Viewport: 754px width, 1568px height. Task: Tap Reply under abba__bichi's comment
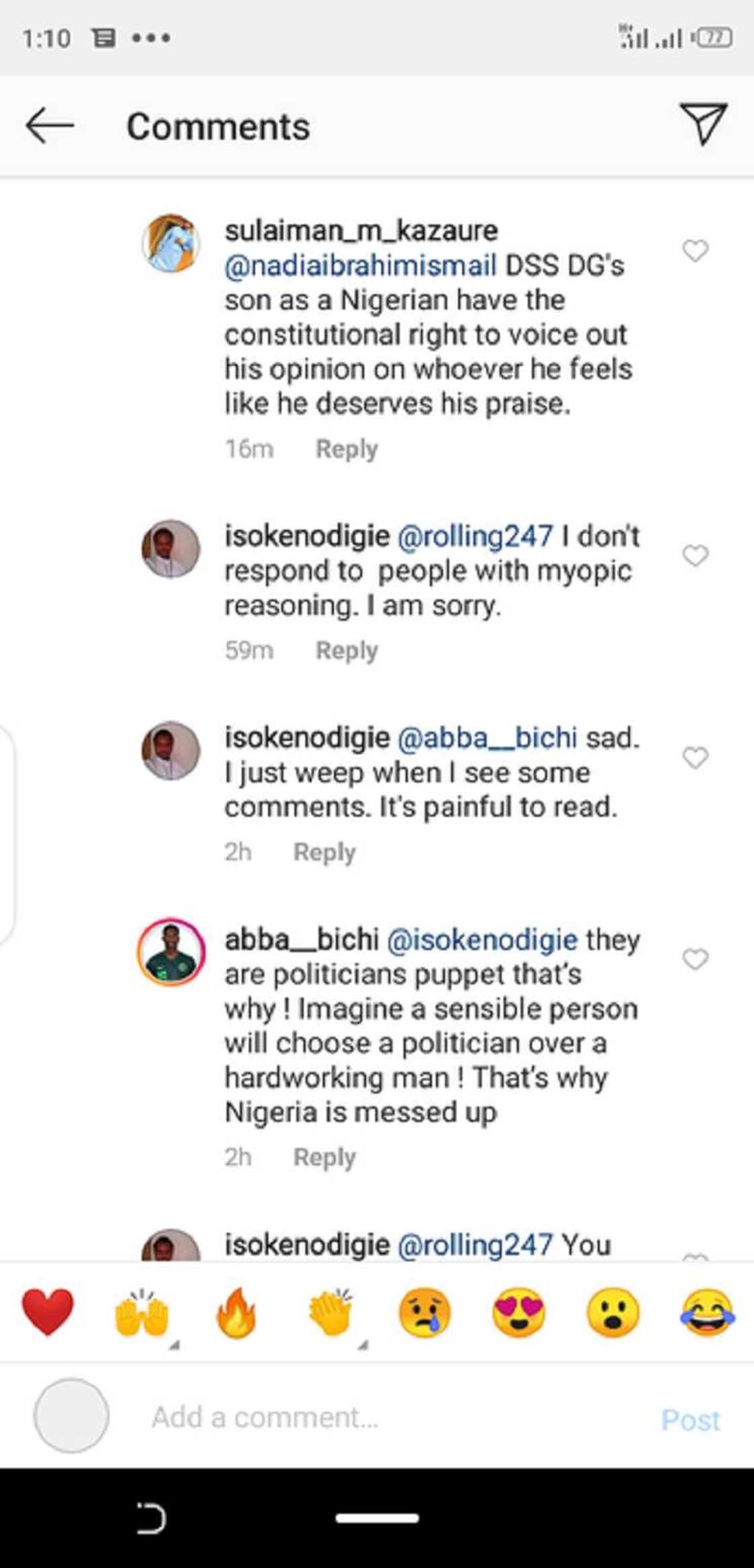(323, 1157)
